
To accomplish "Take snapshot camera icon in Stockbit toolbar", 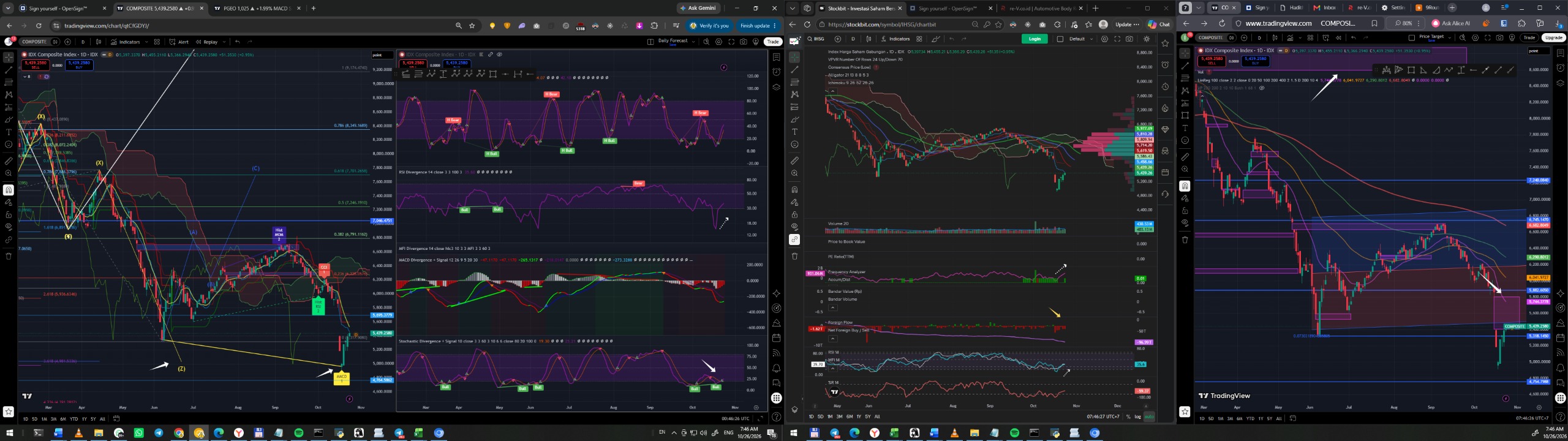I will pos(1129,39).
